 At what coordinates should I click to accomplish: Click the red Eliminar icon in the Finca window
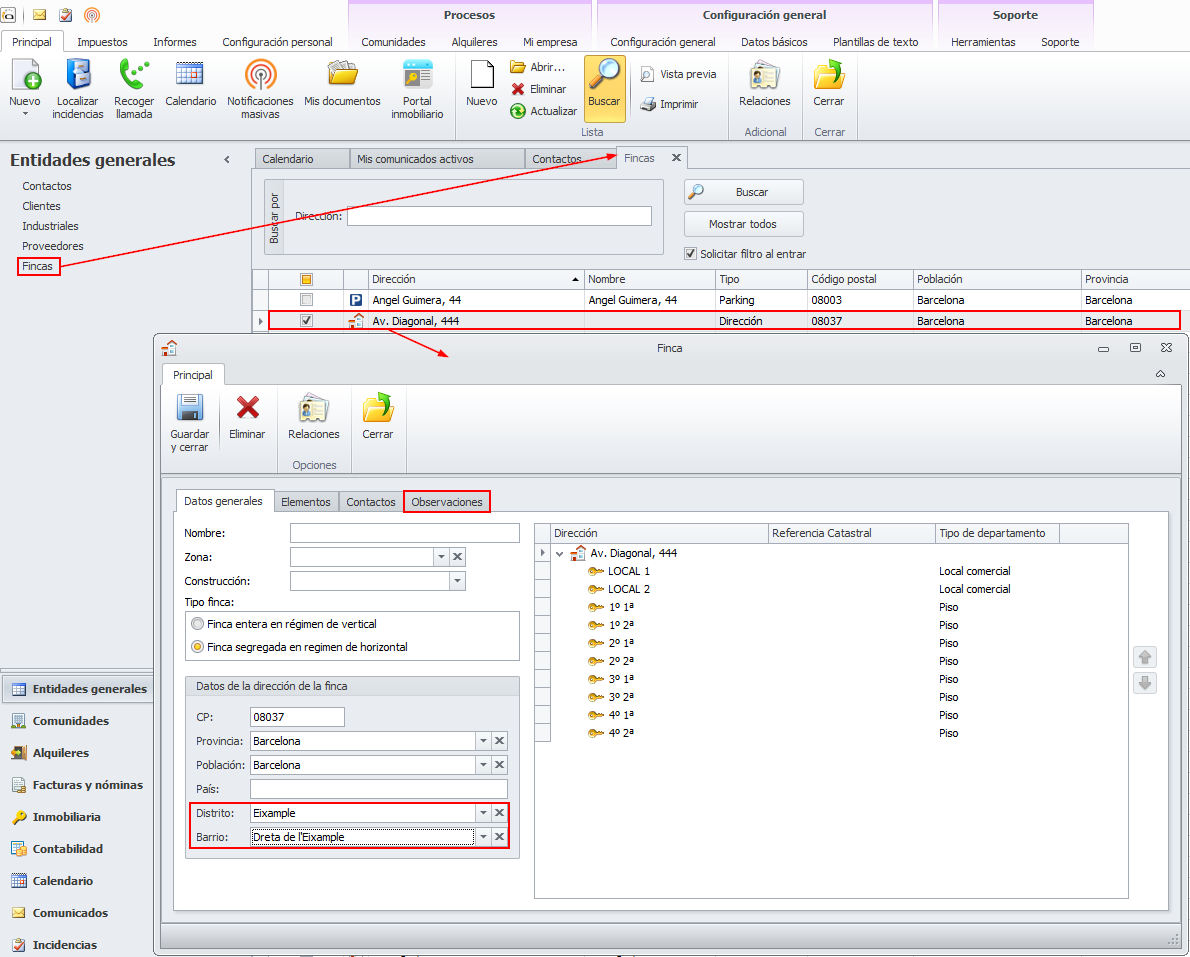(247, 408)
